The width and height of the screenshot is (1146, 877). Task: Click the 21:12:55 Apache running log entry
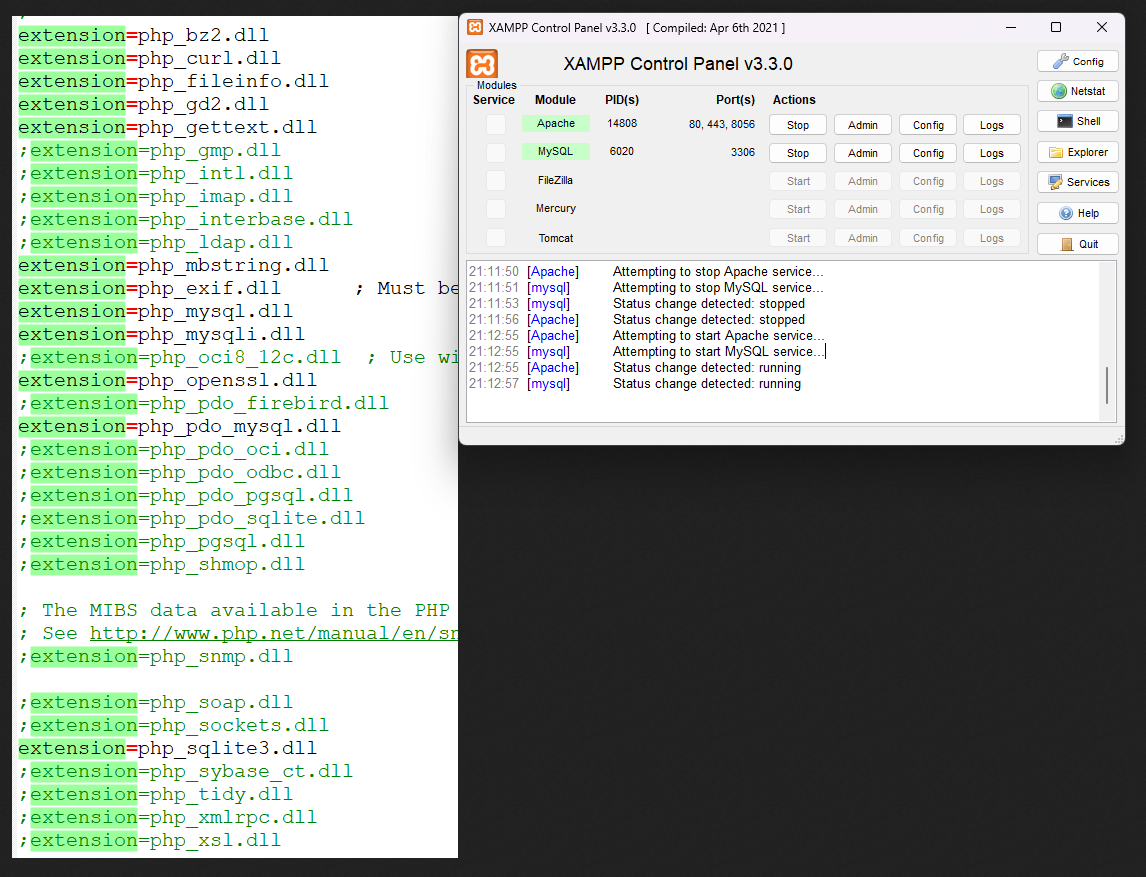point(635,368)
